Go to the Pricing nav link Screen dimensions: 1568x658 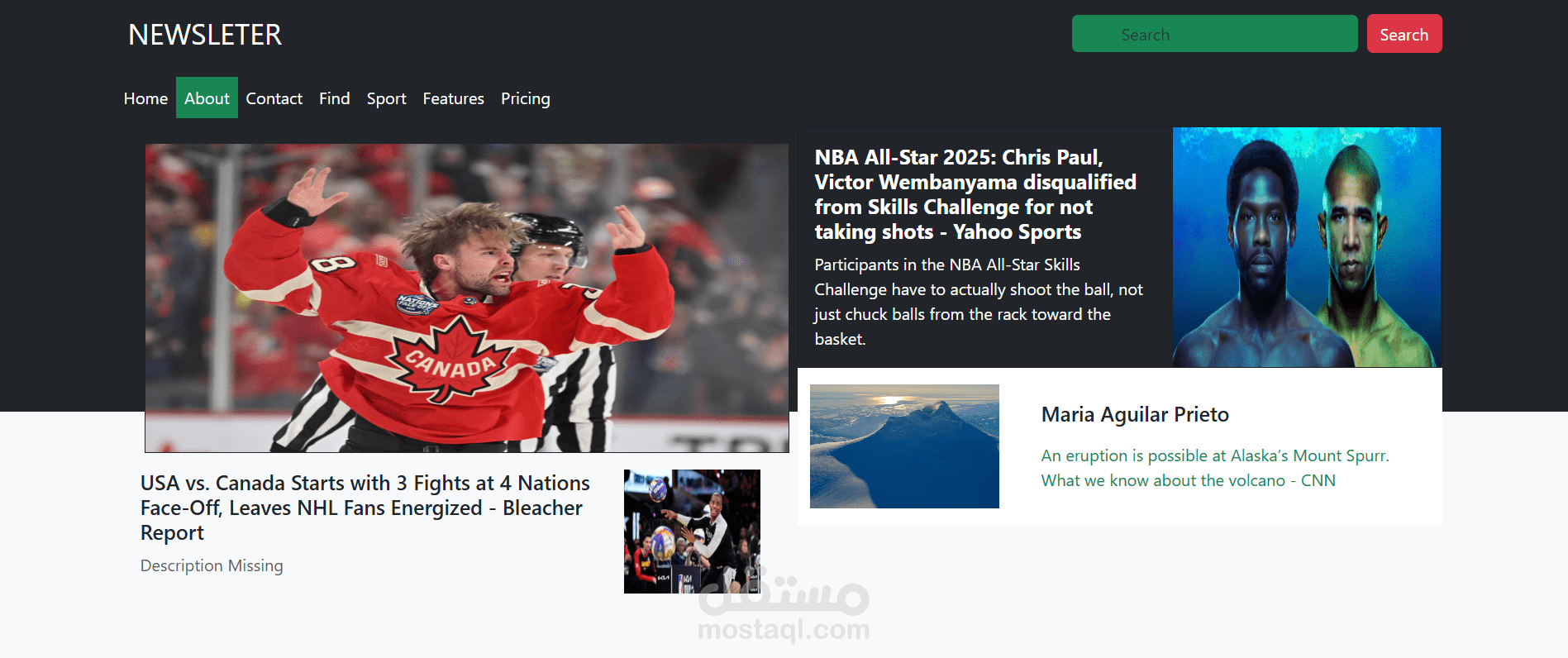coord(526,98)
